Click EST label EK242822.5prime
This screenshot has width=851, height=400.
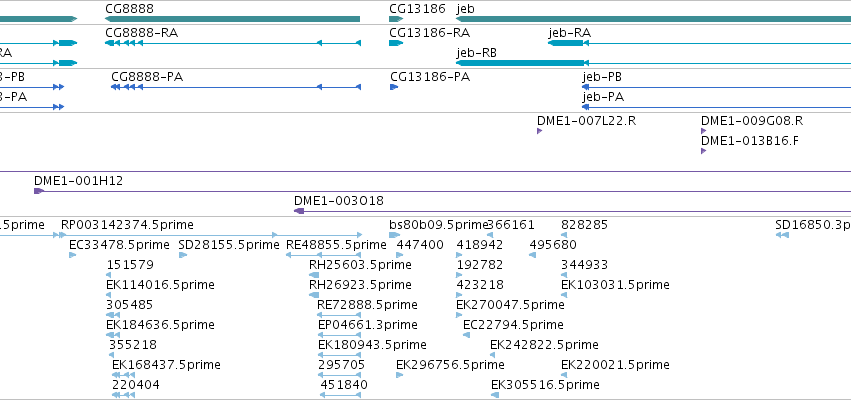point(544,345)
